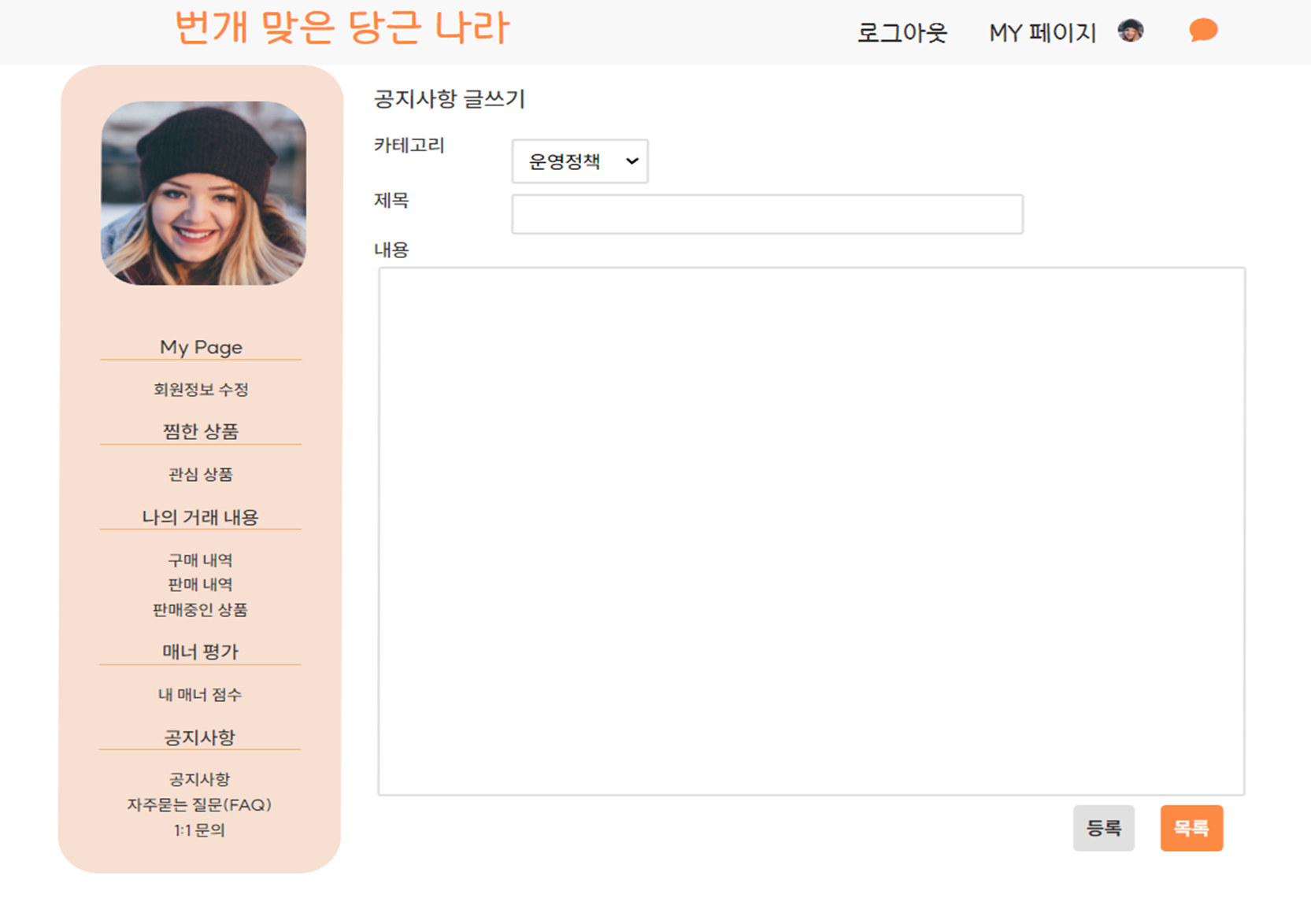The image size is (1311, 924).
Task: Open 판매중인 상품 in sidebar
Action: click(x=200, y=610)
